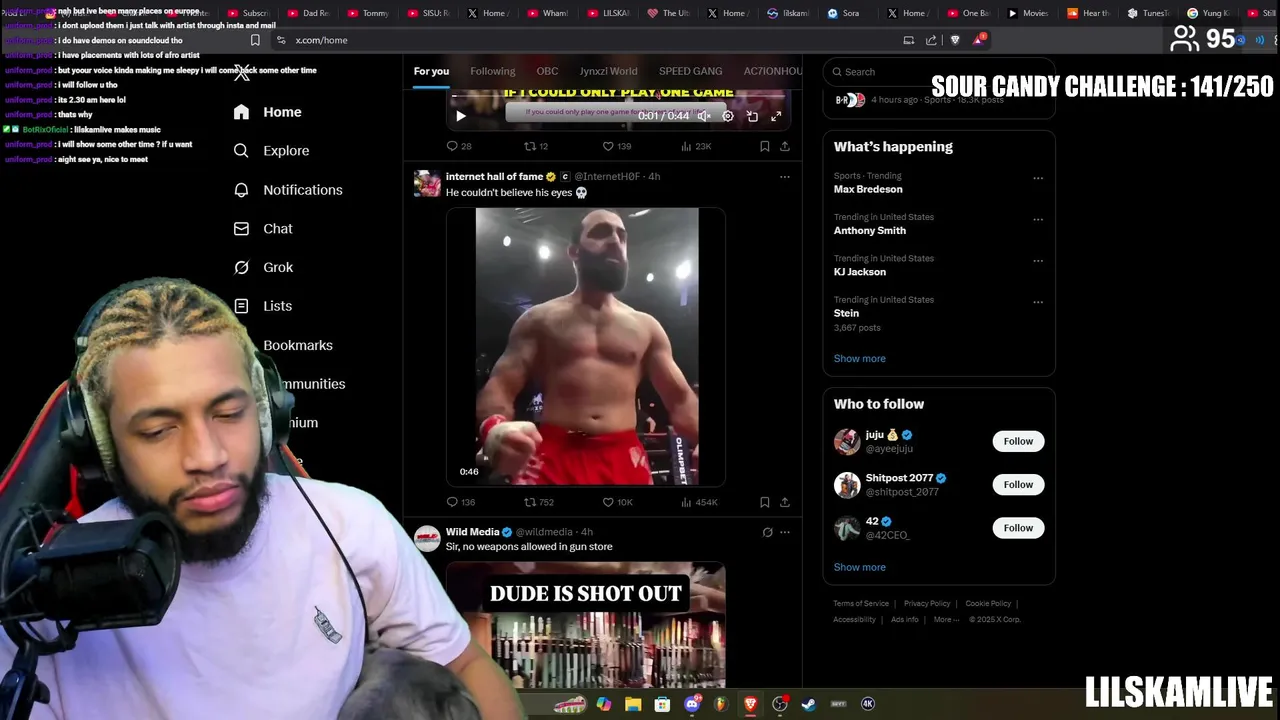Click the x.com/home address bar
1280x720 pixels.
pyautogui.click(x=590, y=40)
